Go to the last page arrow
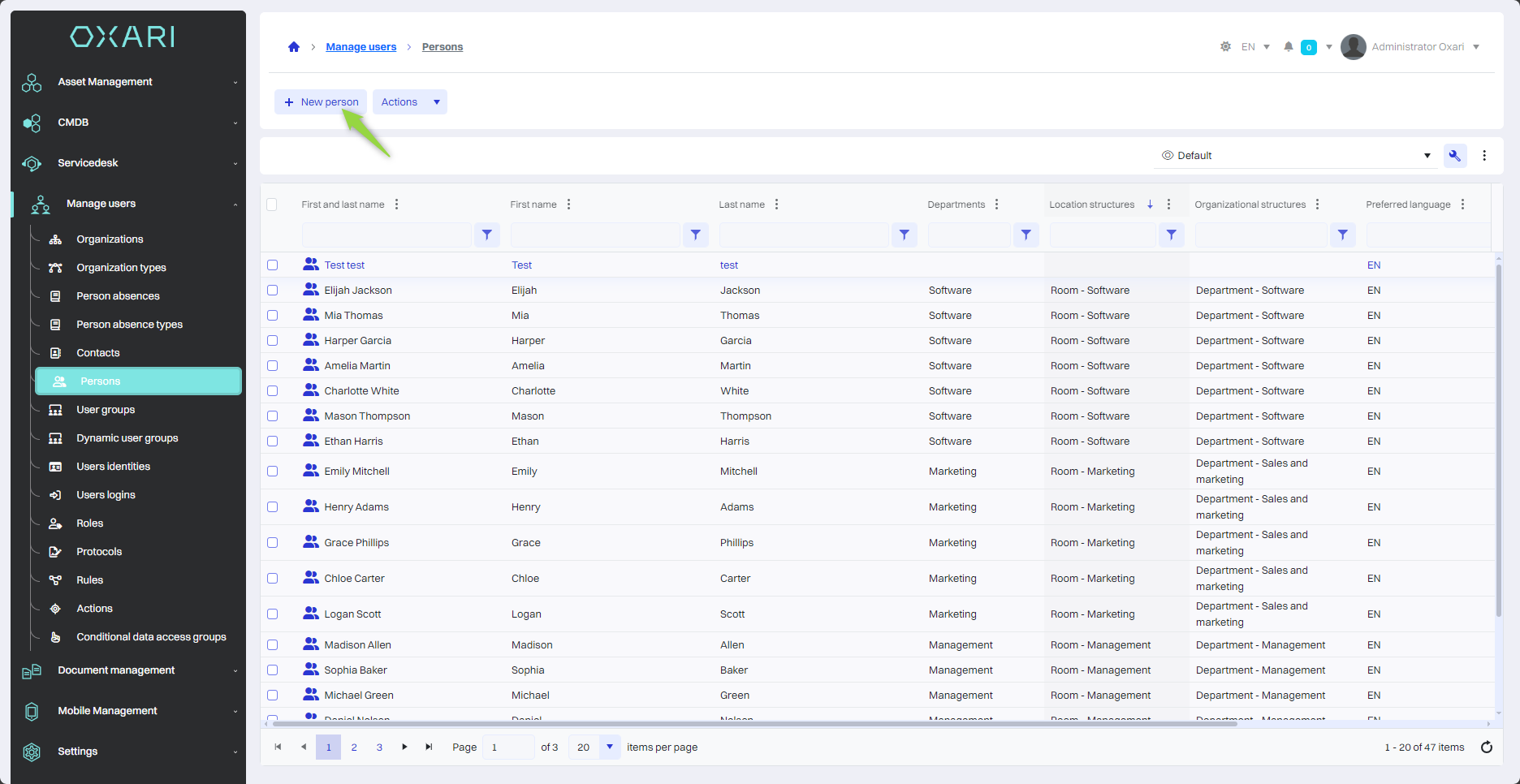 click(429, 747)
